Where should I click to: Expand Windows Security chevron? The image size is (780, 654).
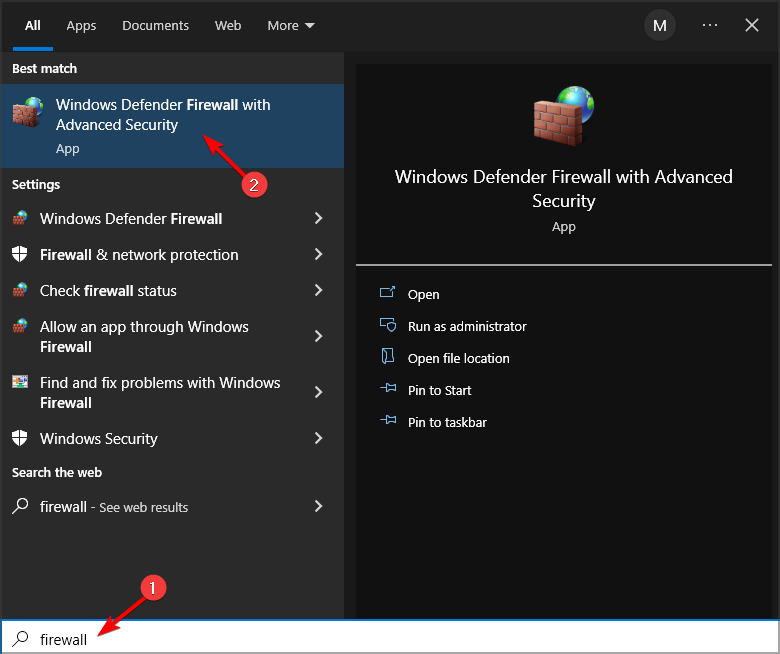point(318,438)
